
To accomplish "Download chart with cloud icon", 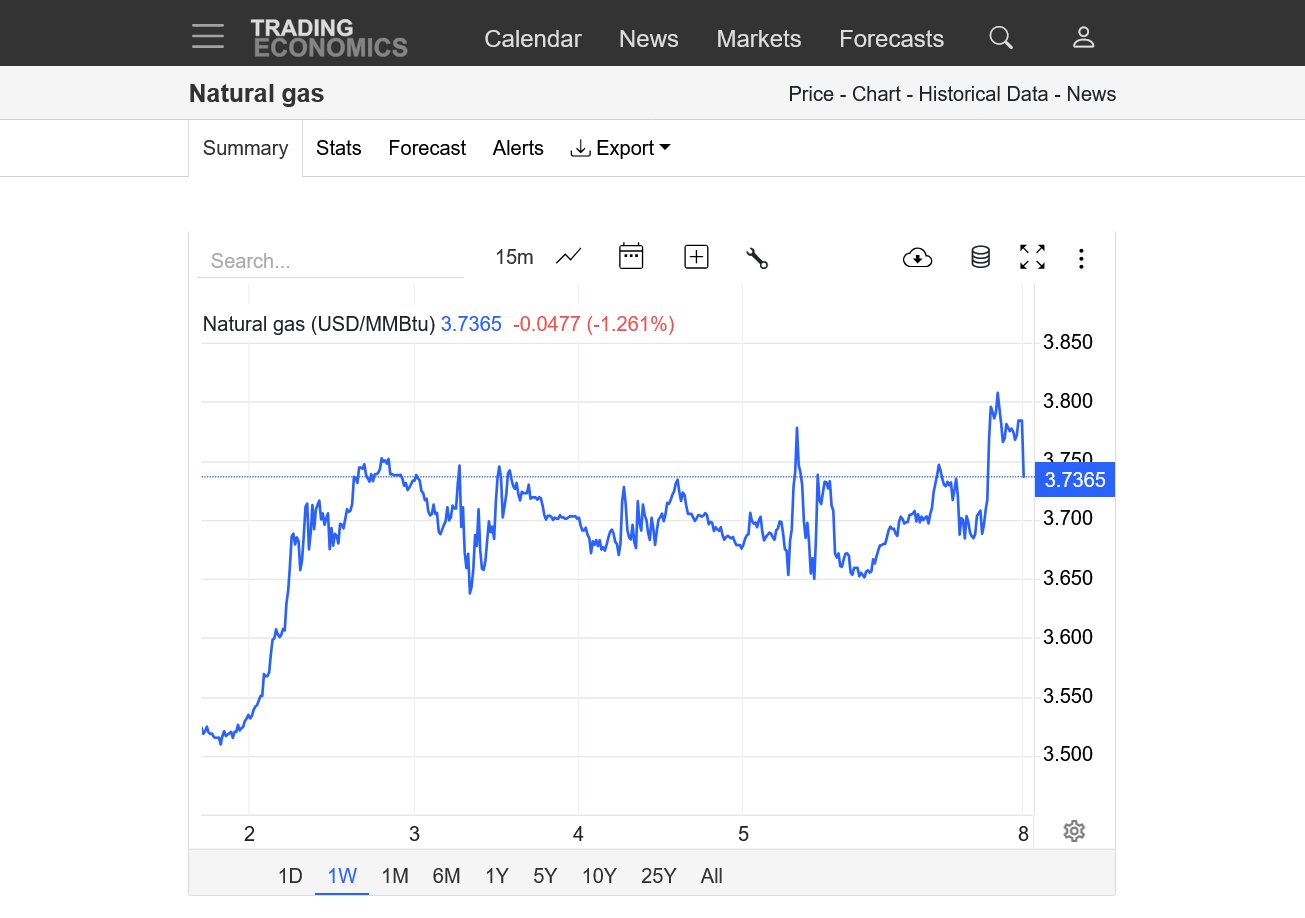I will [x=917, y=258].
